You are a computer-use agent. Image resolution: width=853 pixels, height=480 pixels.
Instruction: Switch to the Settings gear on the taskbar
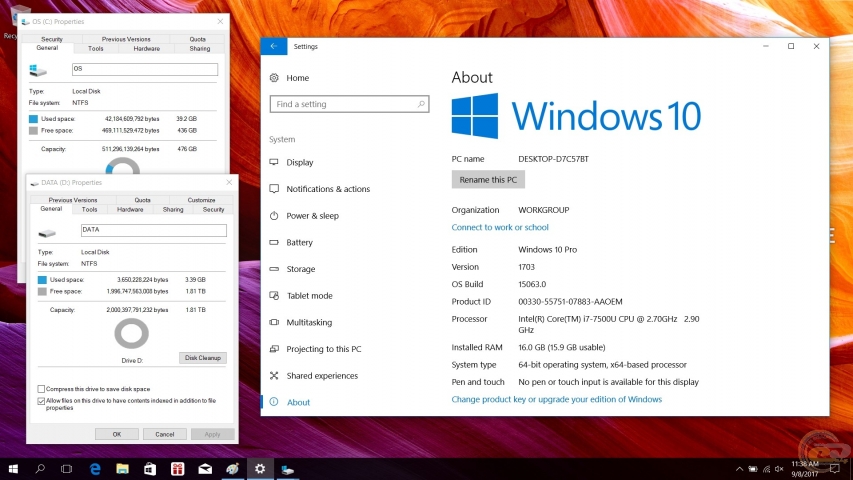tap(260, 469)
